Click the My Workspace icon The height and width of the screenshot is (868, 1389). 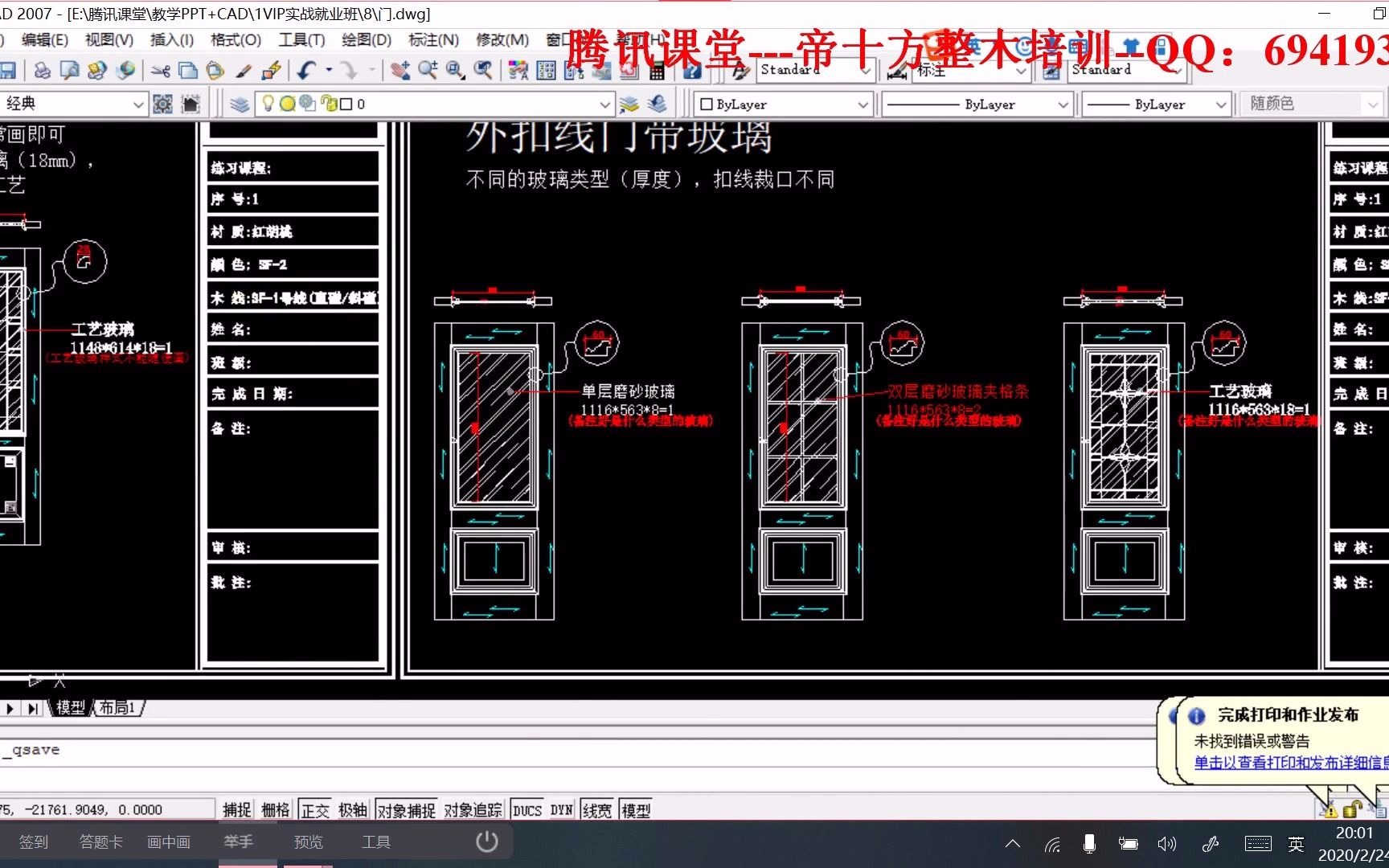(x=191, y=104)
